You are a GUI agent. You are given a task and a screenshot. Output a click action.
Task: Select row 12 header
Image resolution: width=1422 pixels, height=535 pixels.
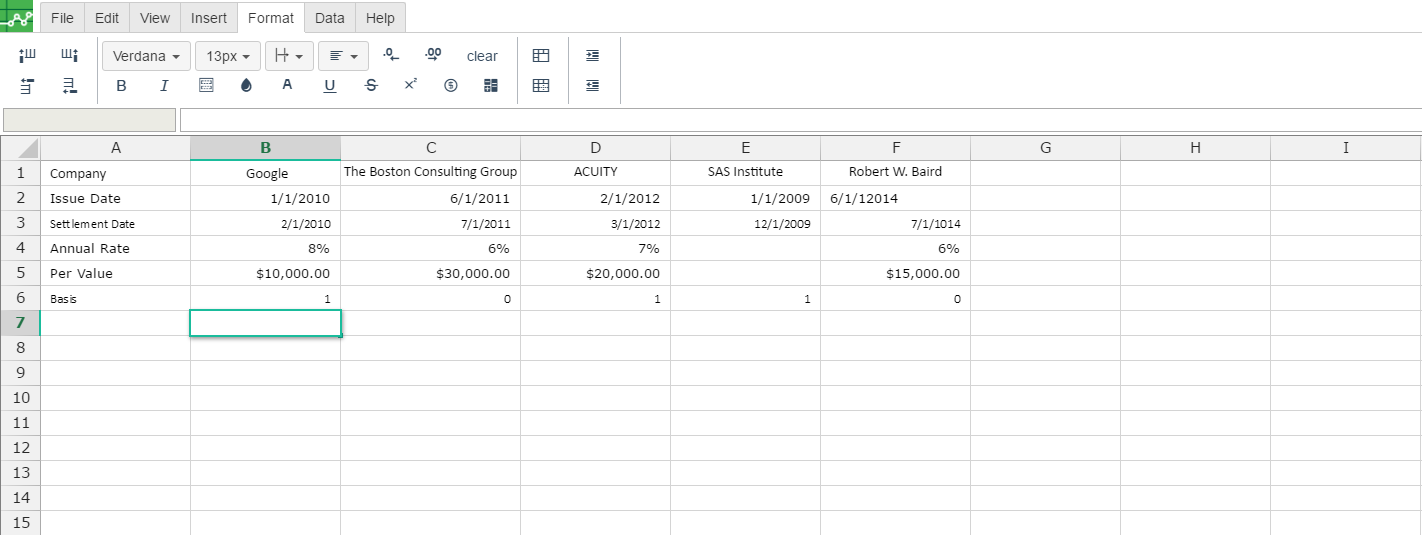click(21, 448)
